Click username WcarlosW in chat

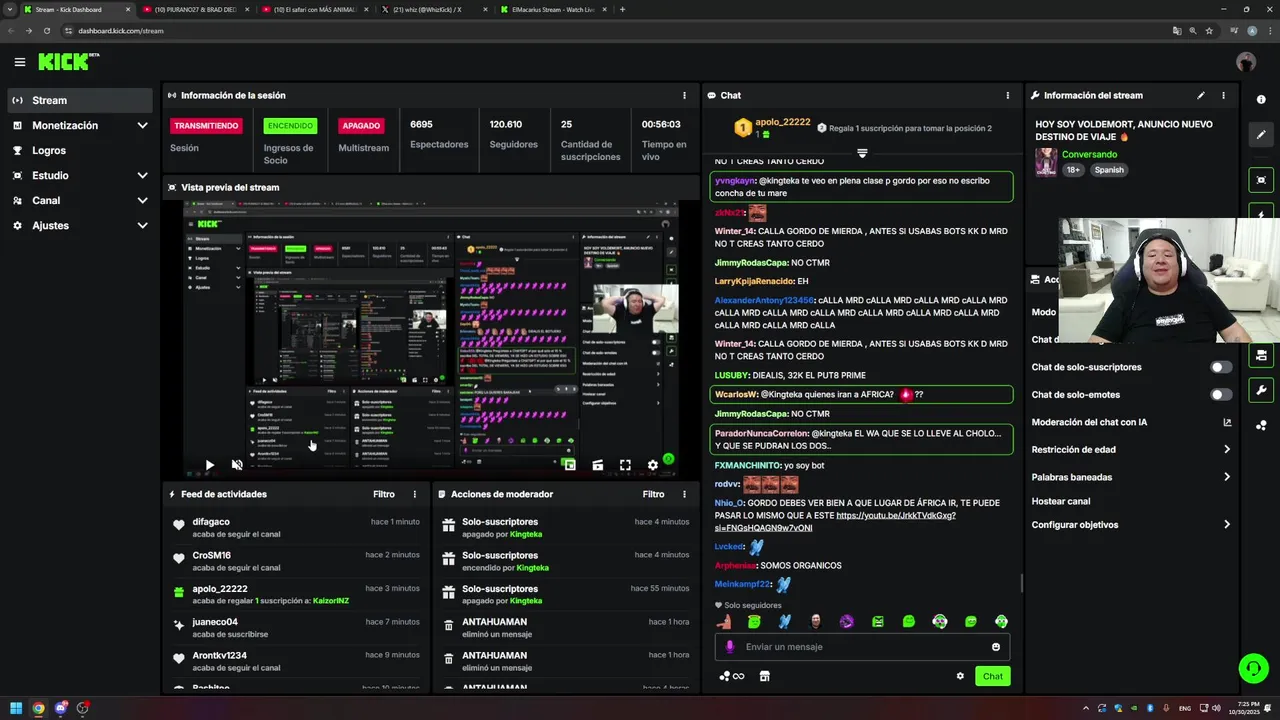pos(736,394)
